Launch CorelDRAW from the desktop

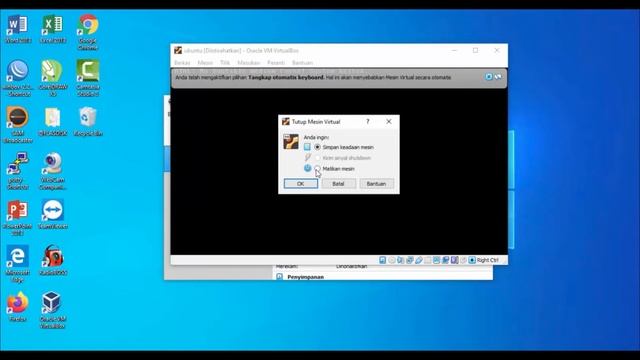click(x=53, y=78)
